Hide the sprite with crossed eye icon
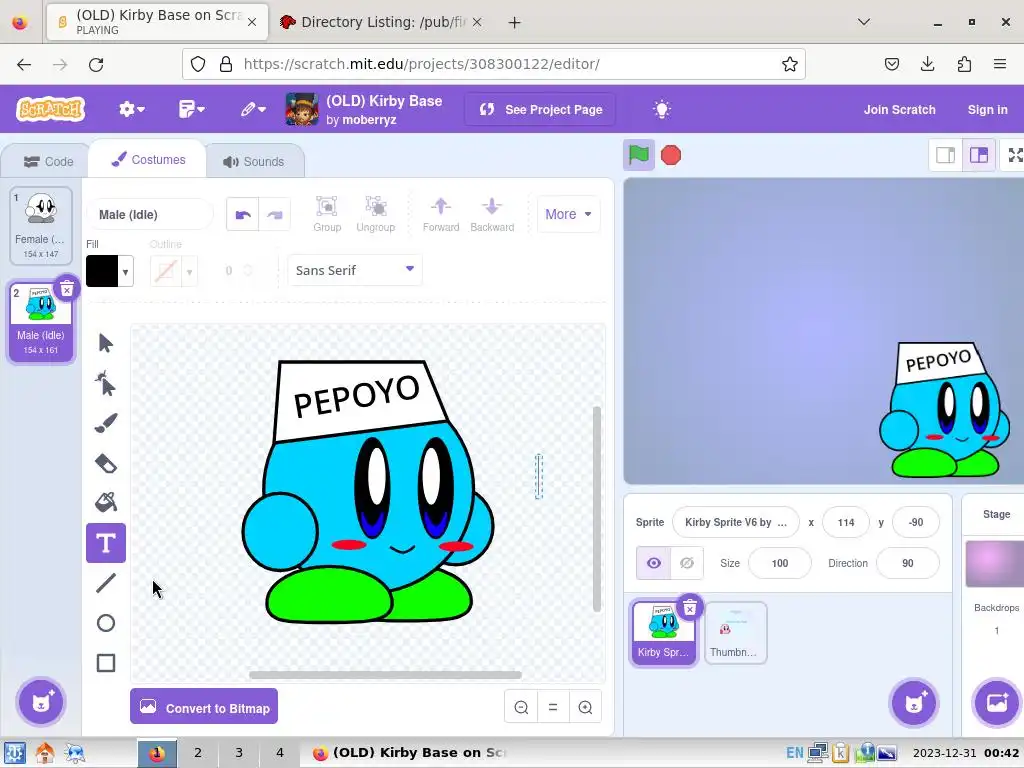 click(x=687, y=563)
